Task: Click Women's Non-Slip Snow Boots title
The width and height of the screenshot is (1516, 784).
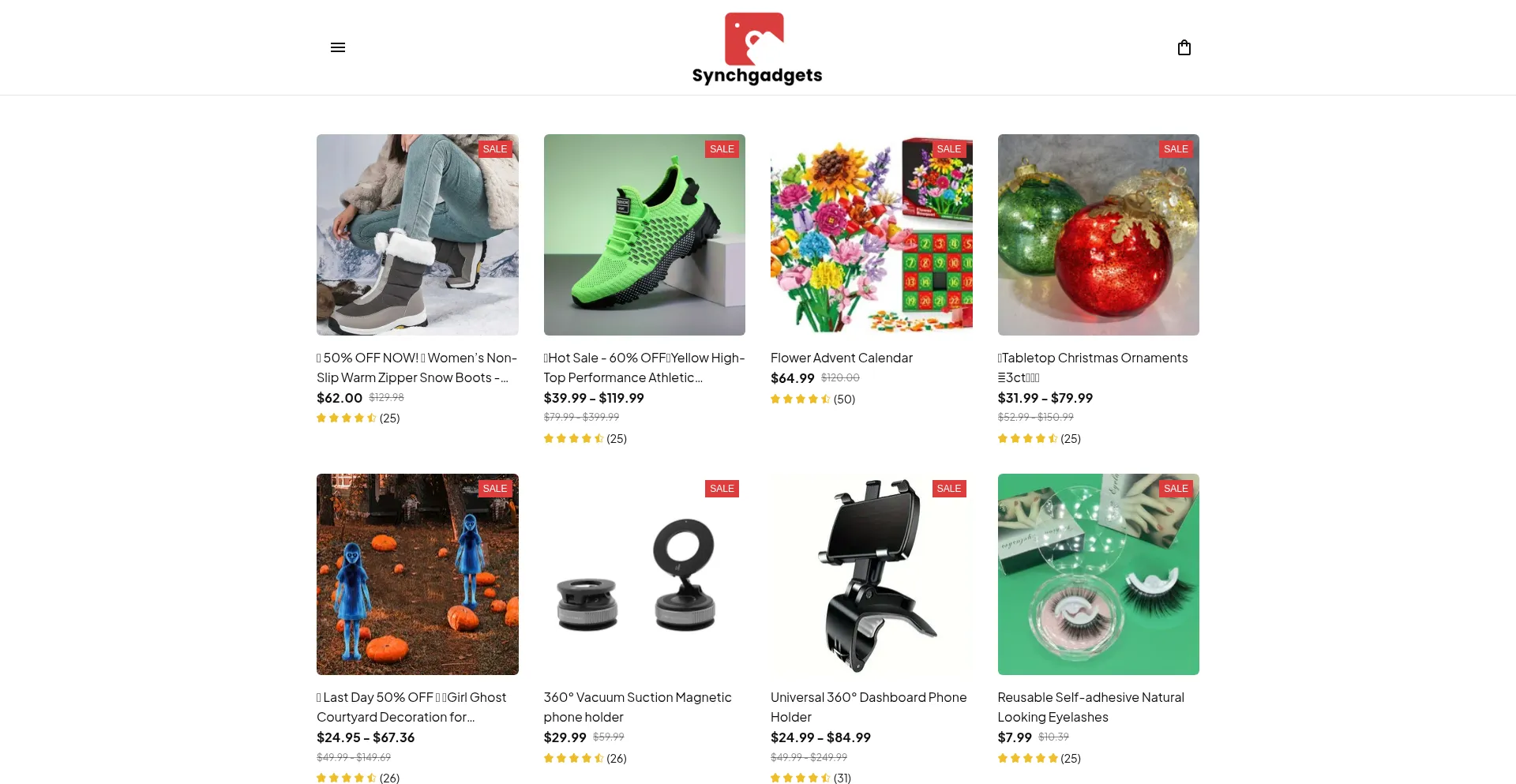Action: click(x=417, y=368)
